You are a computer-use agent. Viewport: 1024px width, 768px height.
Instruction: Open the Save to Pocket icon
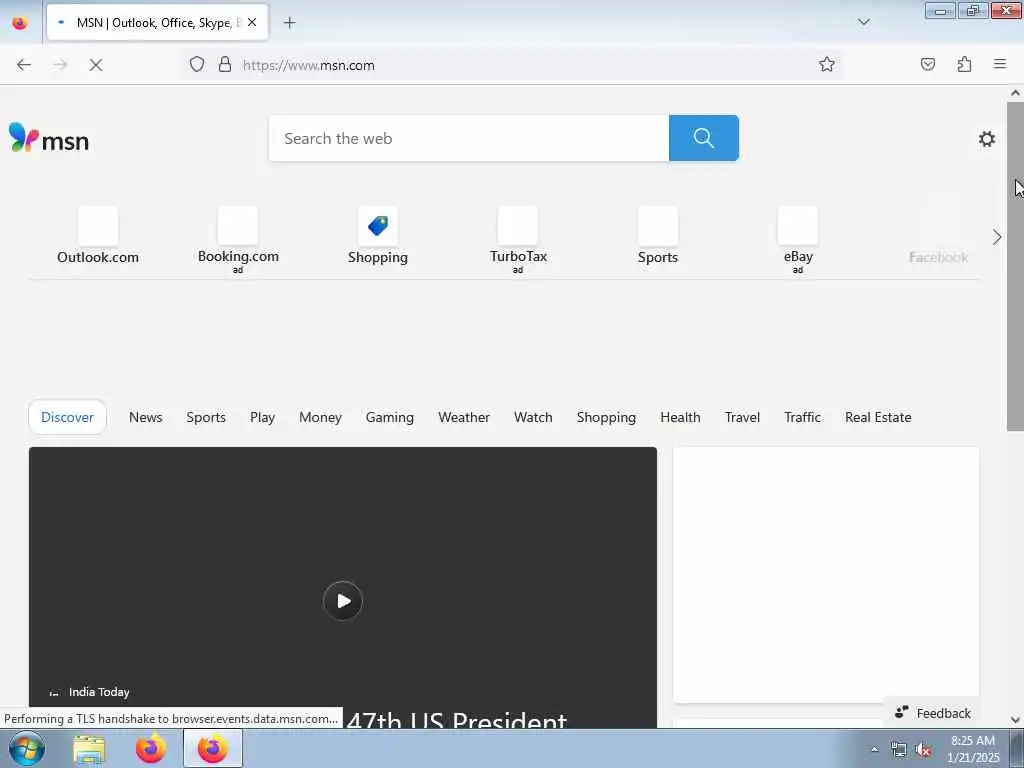click(927, 64)
